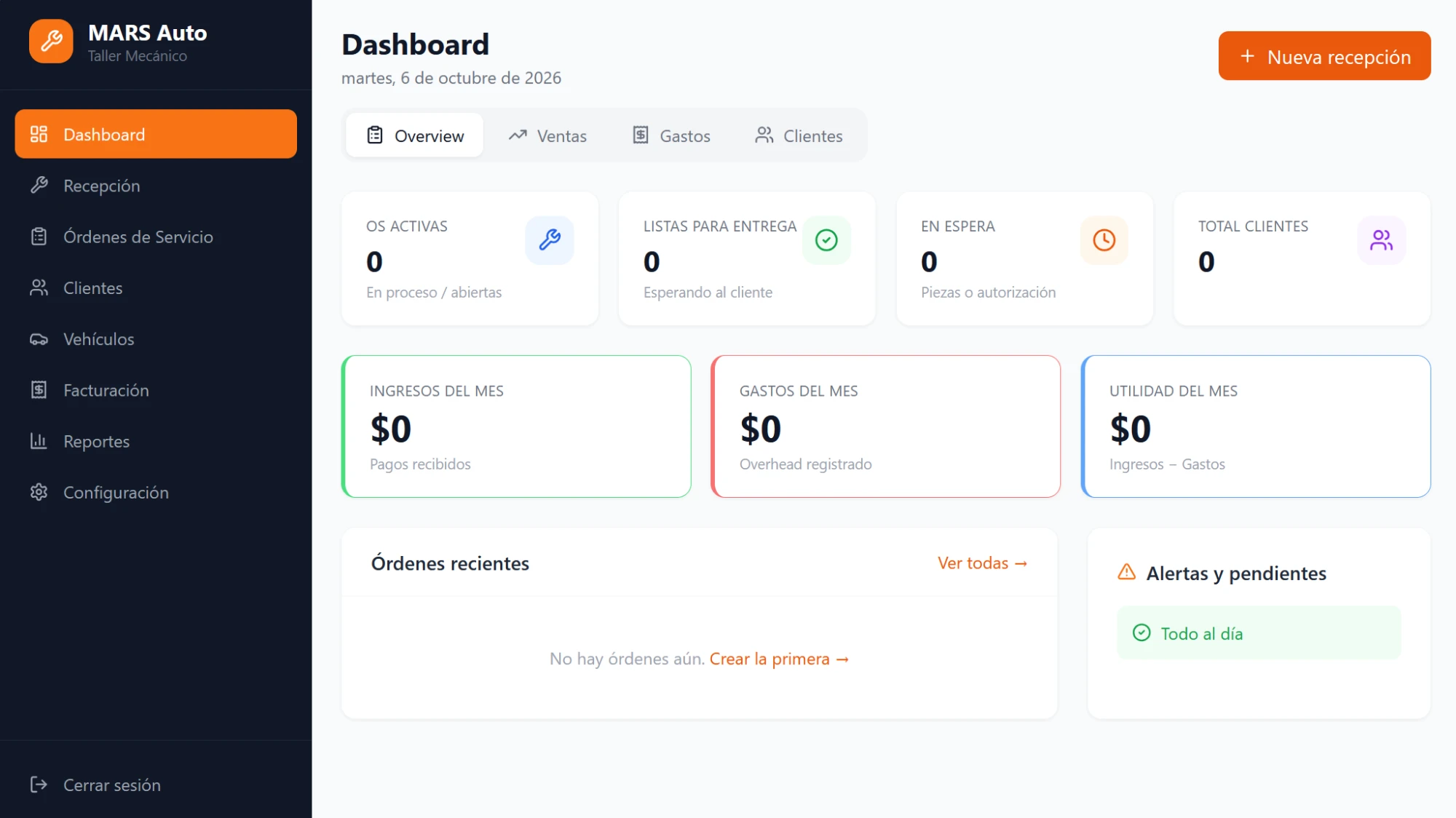This screenshot has height=818, width=1456.
Task: Click the Ingresos del mes card
Action: point(516,426)
